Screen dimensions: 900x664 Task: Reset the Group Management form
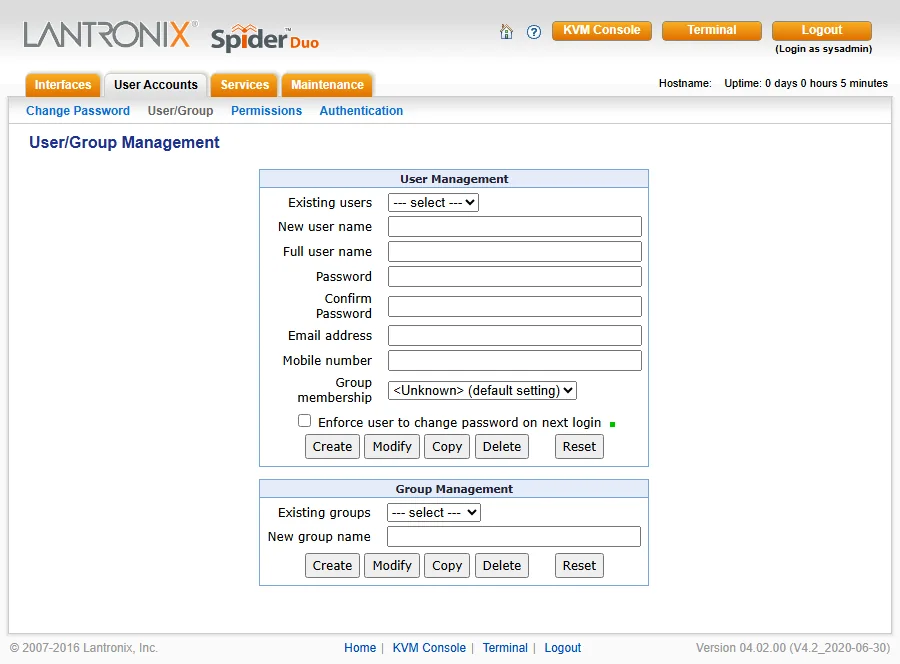(x=579, y=565)
